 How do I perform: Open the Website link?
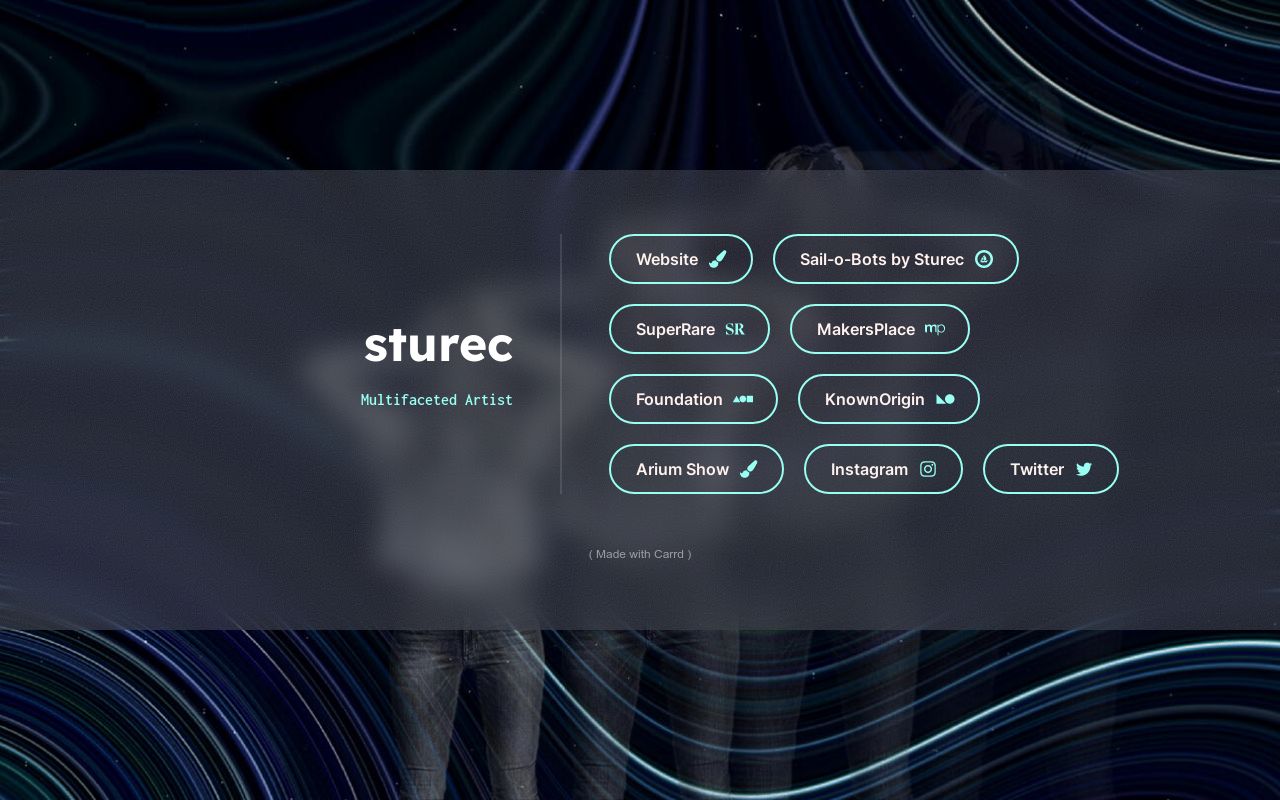[x=680, y=259]
